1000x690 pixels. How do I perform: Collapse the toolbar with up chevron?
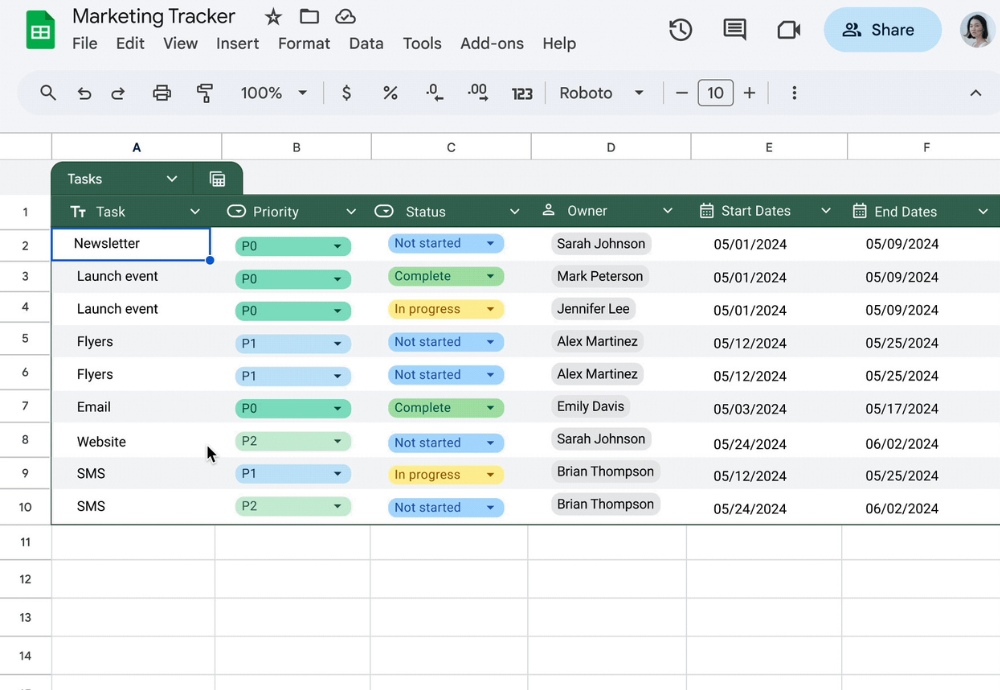(x=975, y=93)
